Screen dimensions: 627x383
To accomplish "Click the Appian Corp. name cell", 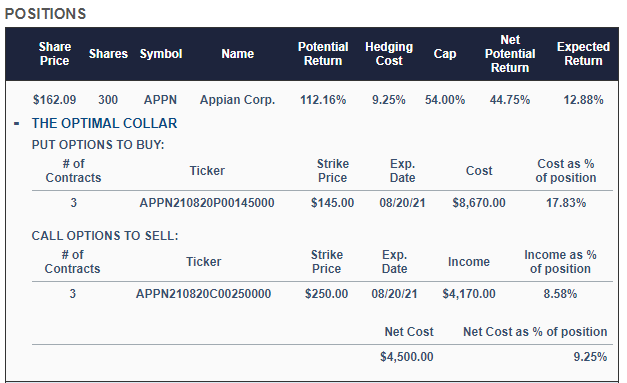I will coord(238,100).
